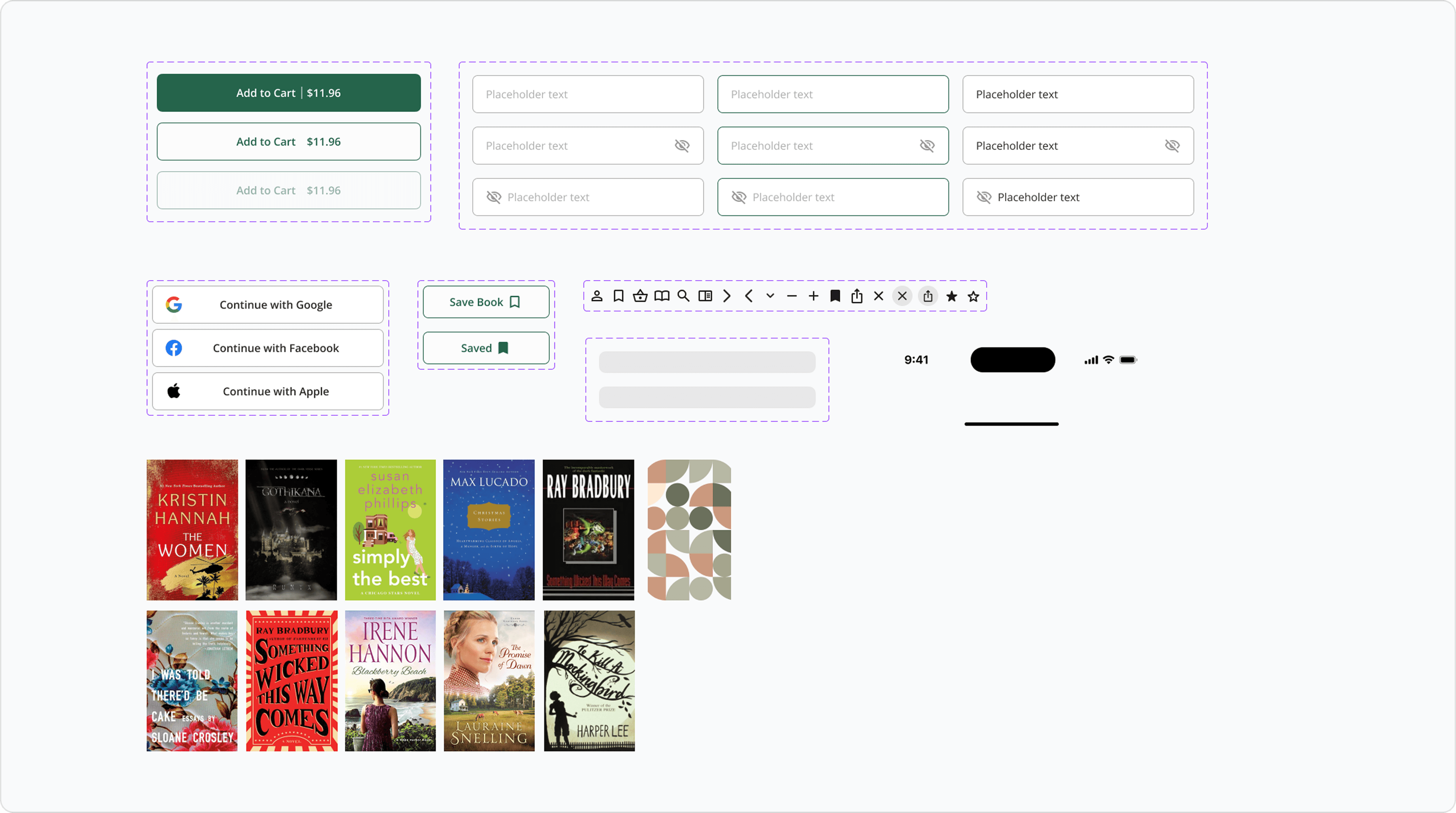Focus the gray-bordered input without icon

coord(588,94)
